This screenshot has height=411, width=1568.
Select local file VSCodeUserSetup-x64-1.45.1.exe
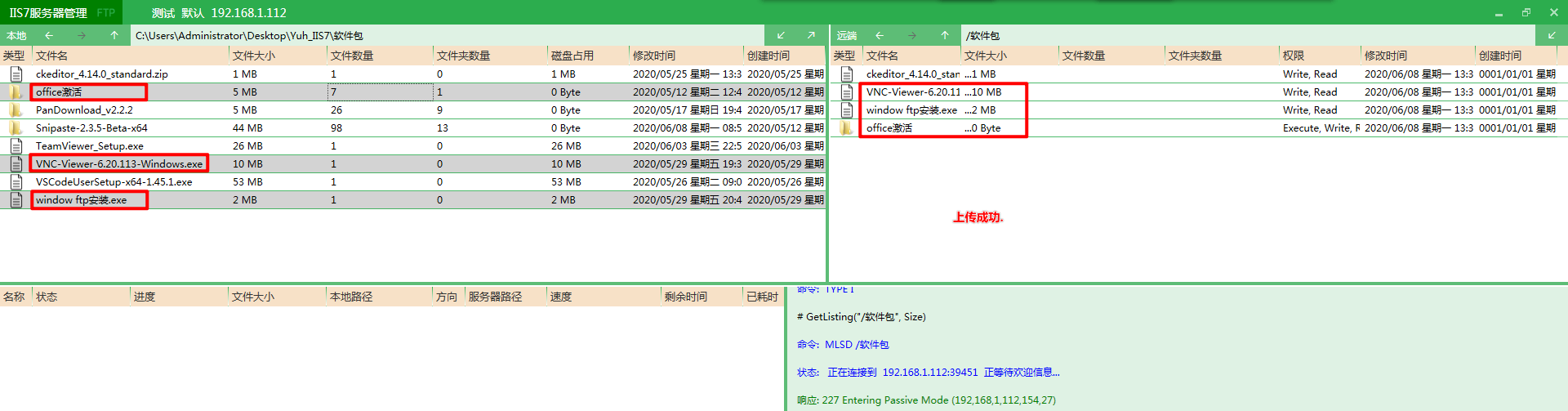click(114, 181)
